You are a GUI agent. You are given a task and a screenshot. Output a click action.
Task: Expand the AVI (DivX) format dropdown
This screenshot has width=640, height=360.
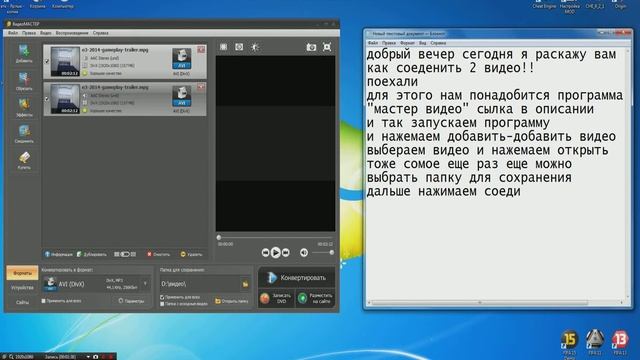pyautogui.click(x=145, y=283)
